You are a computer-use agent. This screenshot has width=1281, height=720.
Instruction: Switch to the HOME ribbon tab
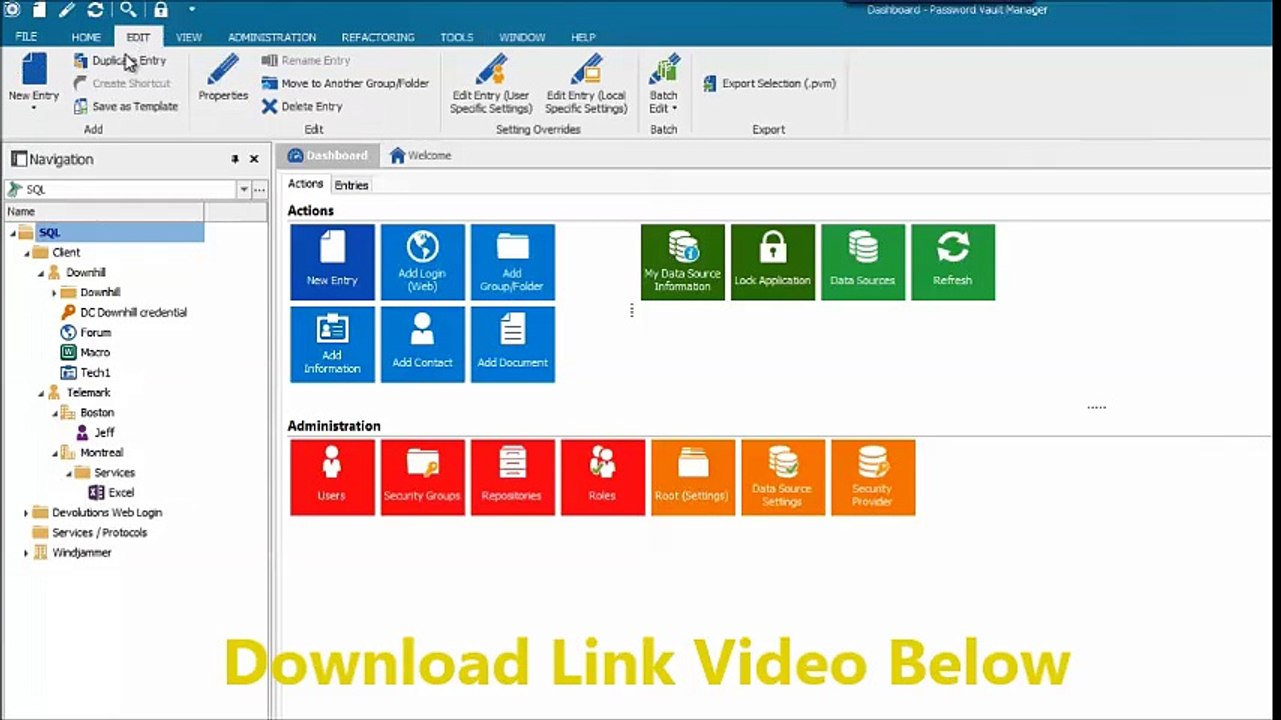(86, 37)
